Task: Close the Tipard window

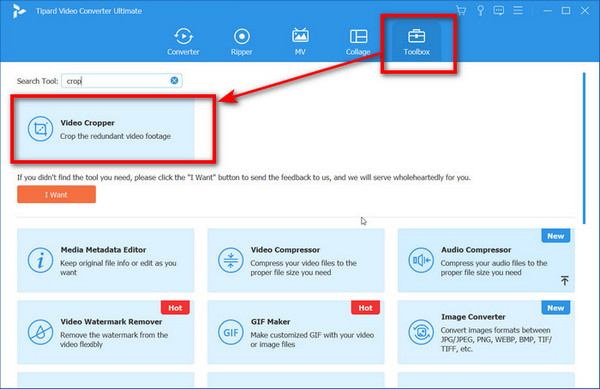Action: (x=585, y=11)
